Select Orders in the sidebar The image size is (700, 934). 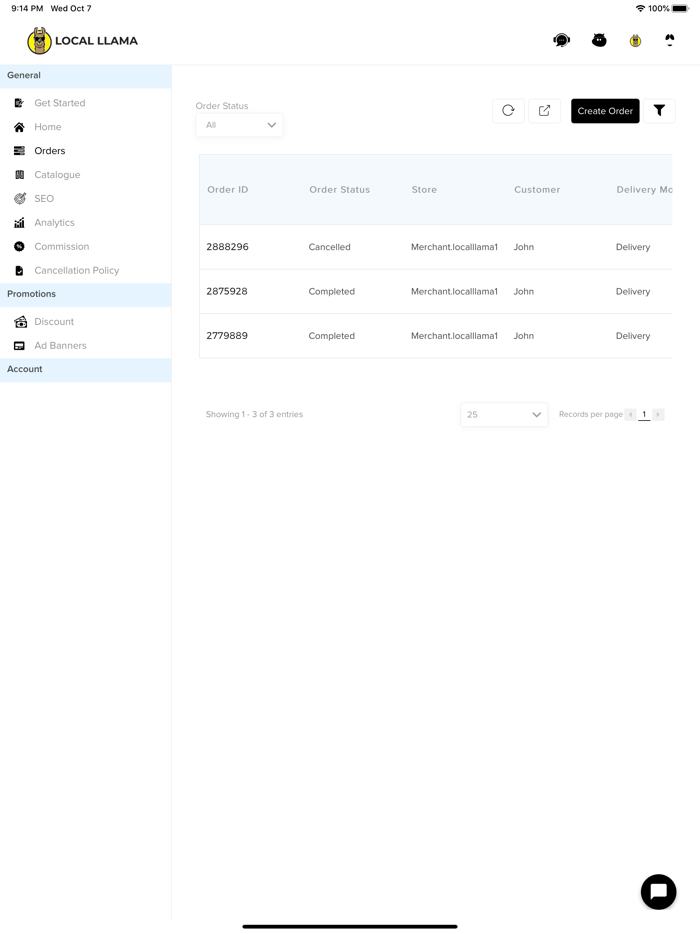[x=49, y=151]
